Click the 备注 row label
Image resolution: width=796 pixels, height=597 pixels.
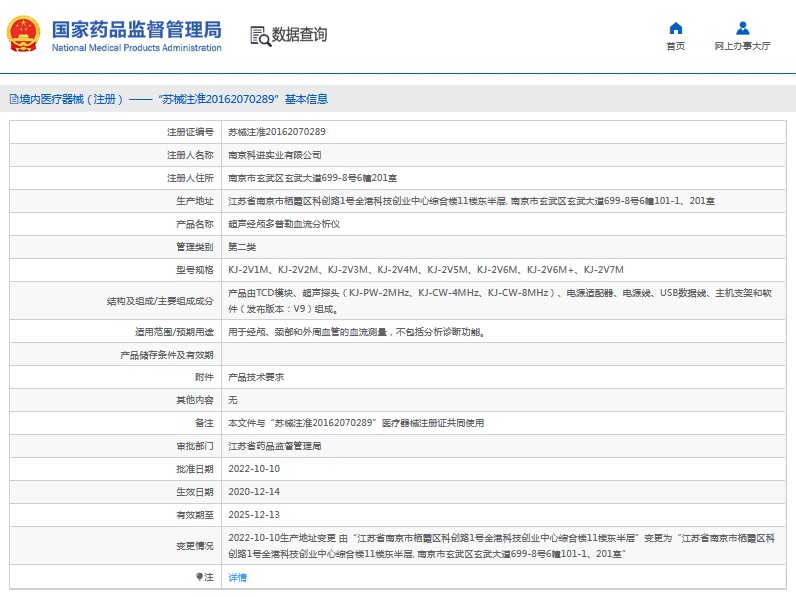(204, 423)
